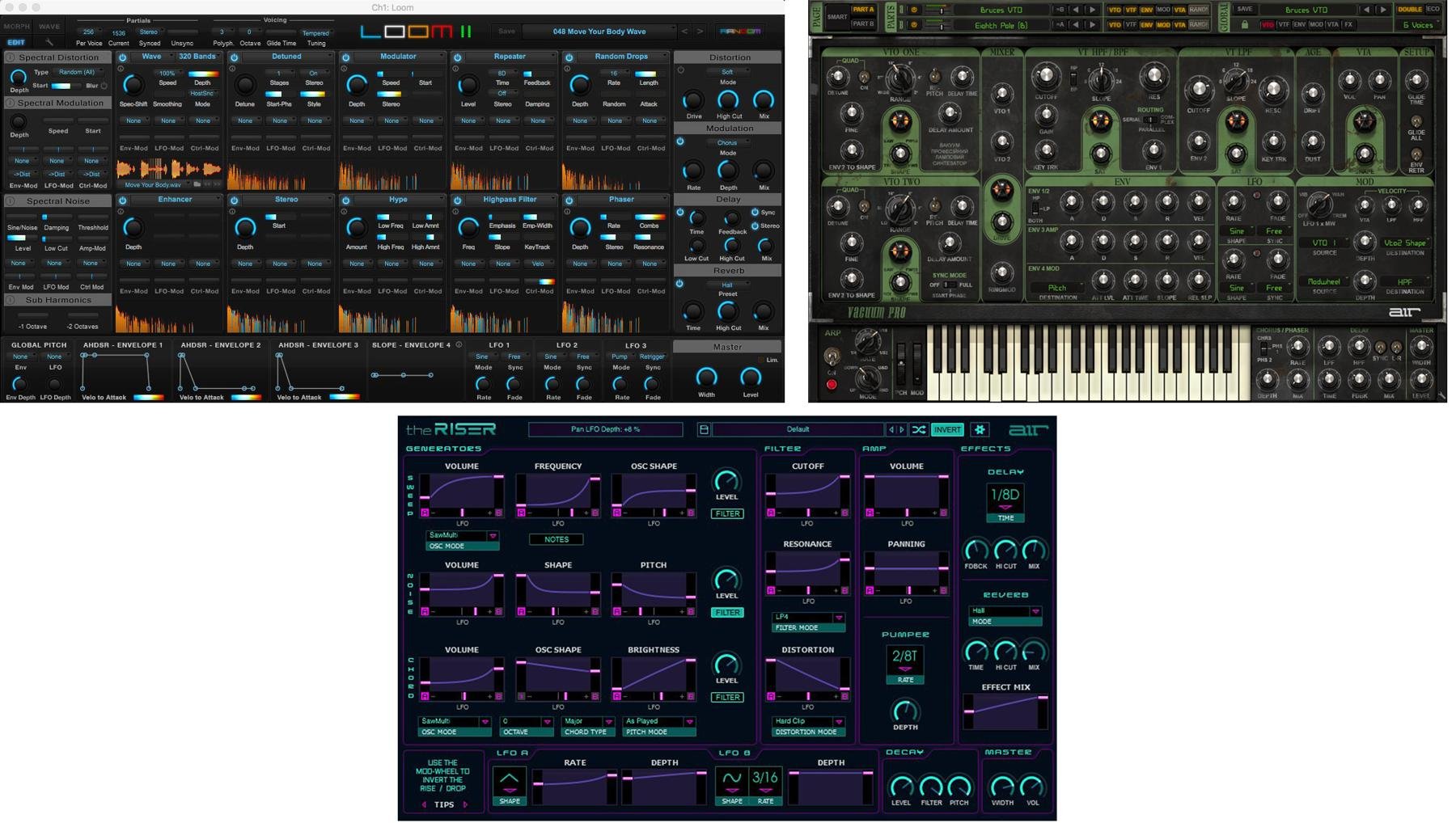
Task: Open FILTER MODE LP4 dropdown
Action: coord(808,617)
